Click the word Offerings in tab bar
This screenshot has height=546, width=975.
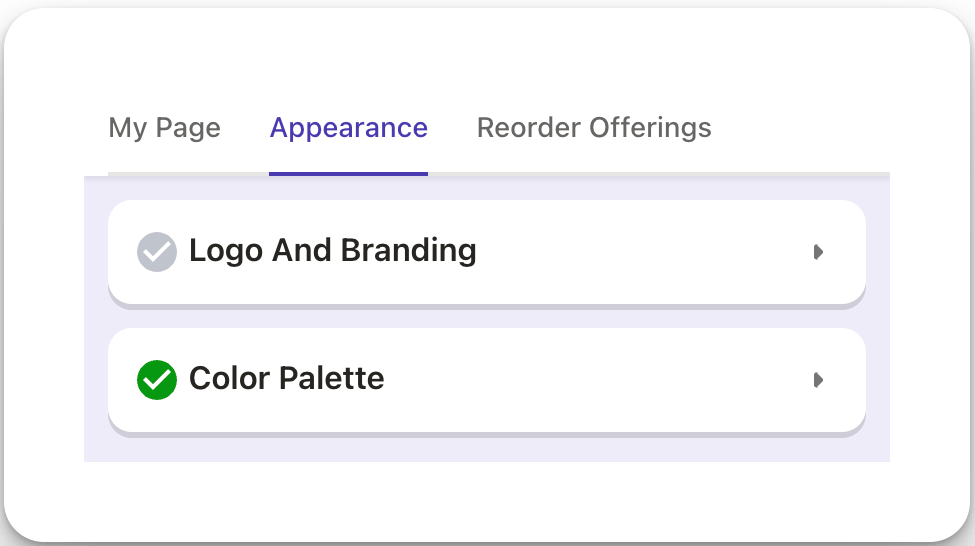point(650,129)
